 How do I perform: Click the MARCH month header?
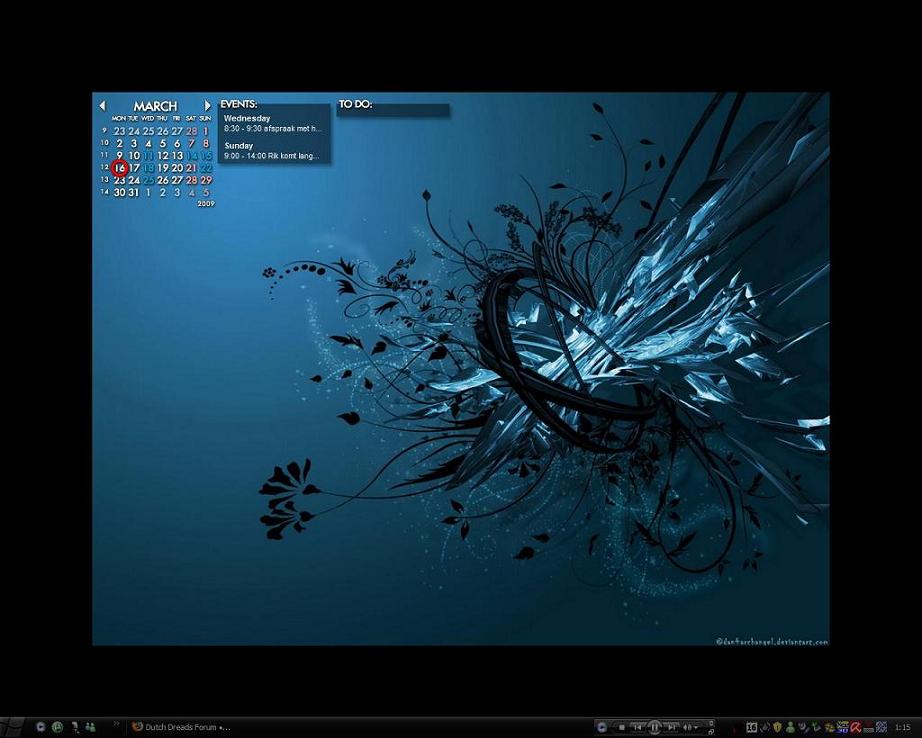click(155, 106)
